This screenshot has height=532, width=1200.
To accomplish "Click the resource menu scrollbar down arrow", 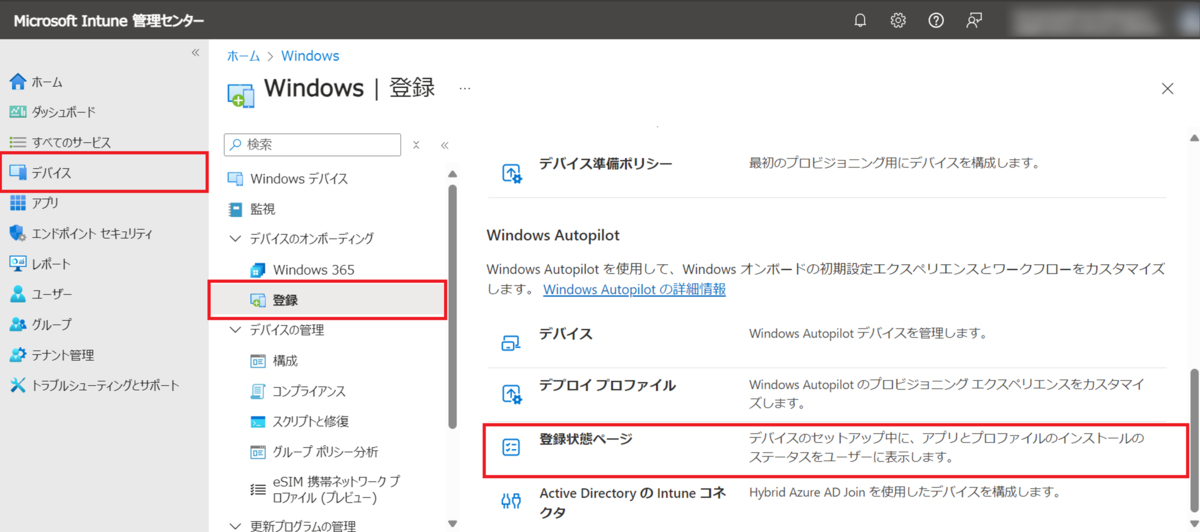I will 452,523.
